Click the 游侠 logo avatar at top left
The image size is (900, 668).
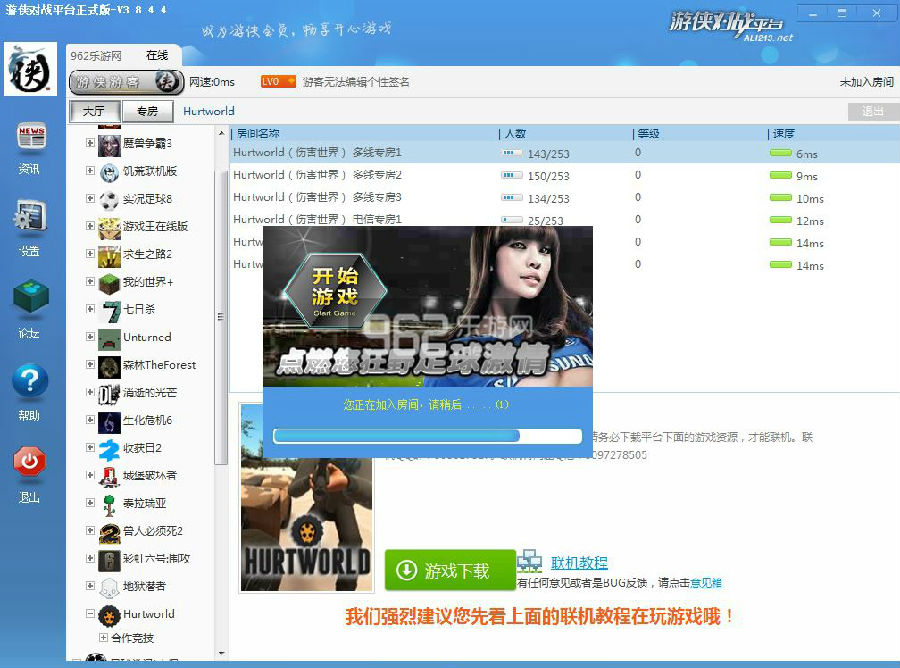pyautogui.click(x=30, y=69)
